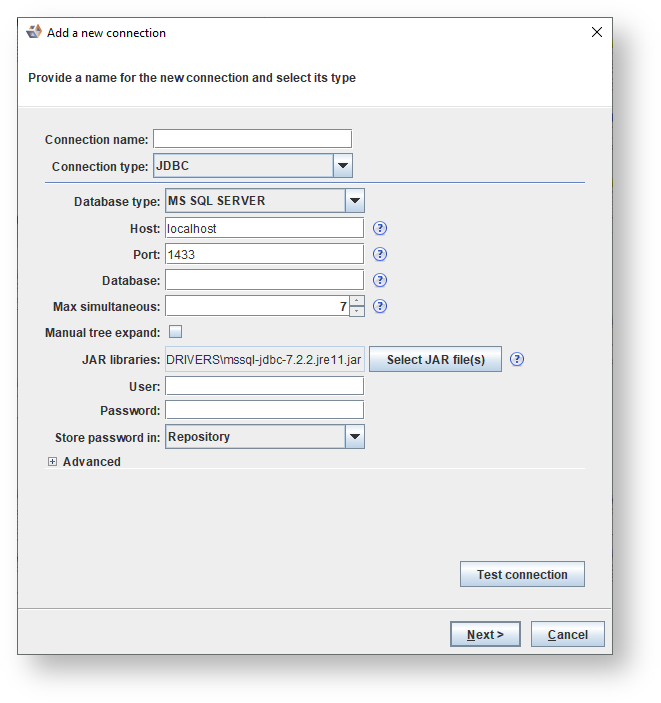Open the Database type dropdown
This screenshot has height=703, width=661.
point(355,201)
